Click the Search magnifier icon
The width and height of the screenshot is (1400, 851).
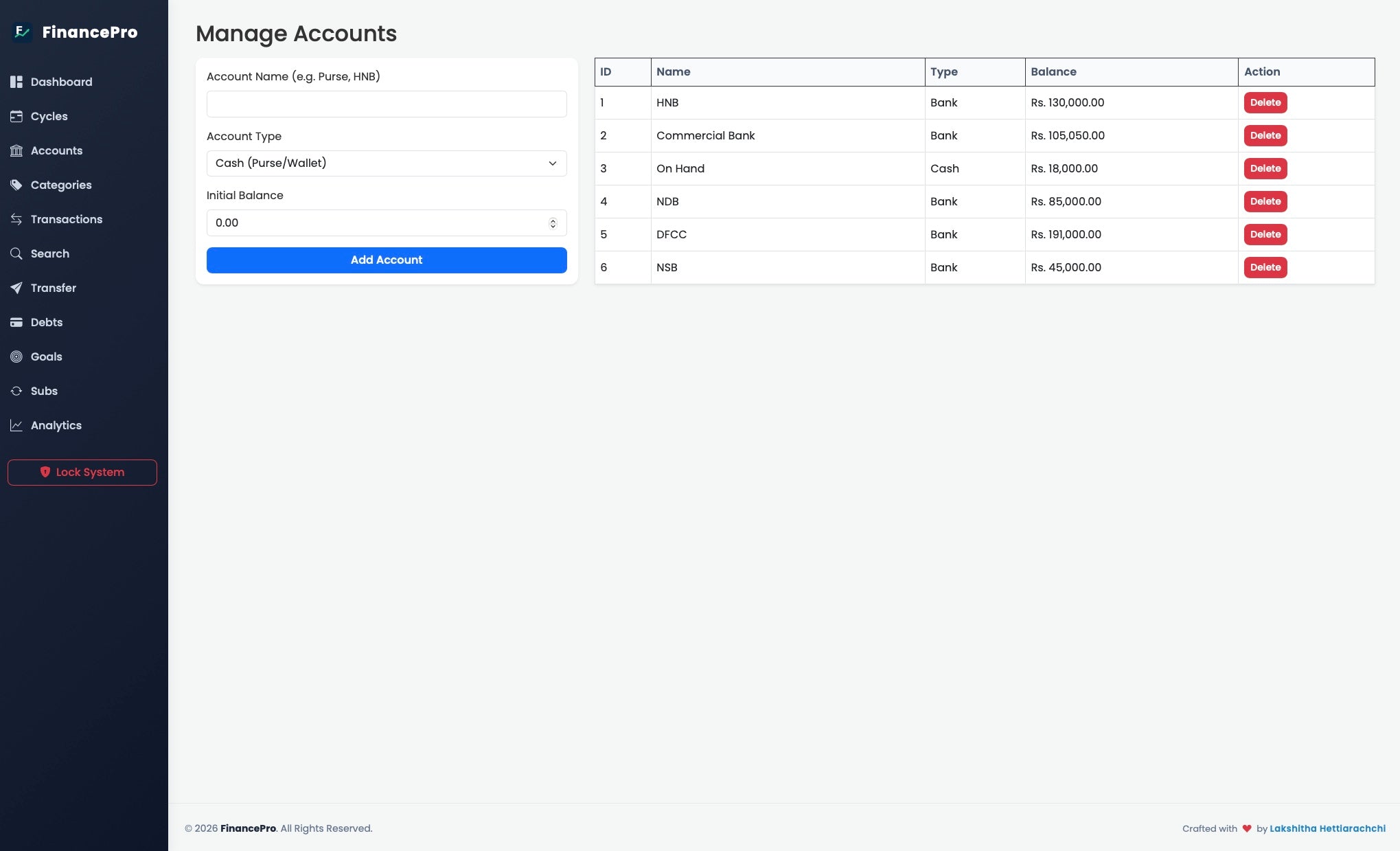(16, 253)
